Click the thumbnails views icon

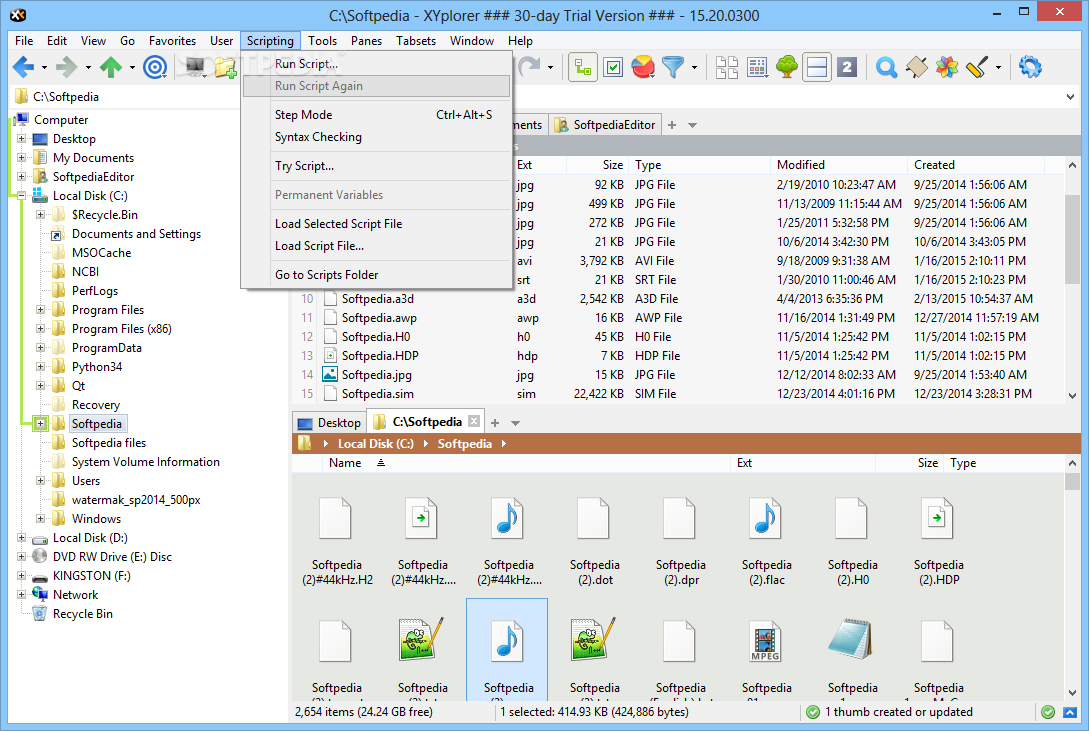(x=726, y=67)
